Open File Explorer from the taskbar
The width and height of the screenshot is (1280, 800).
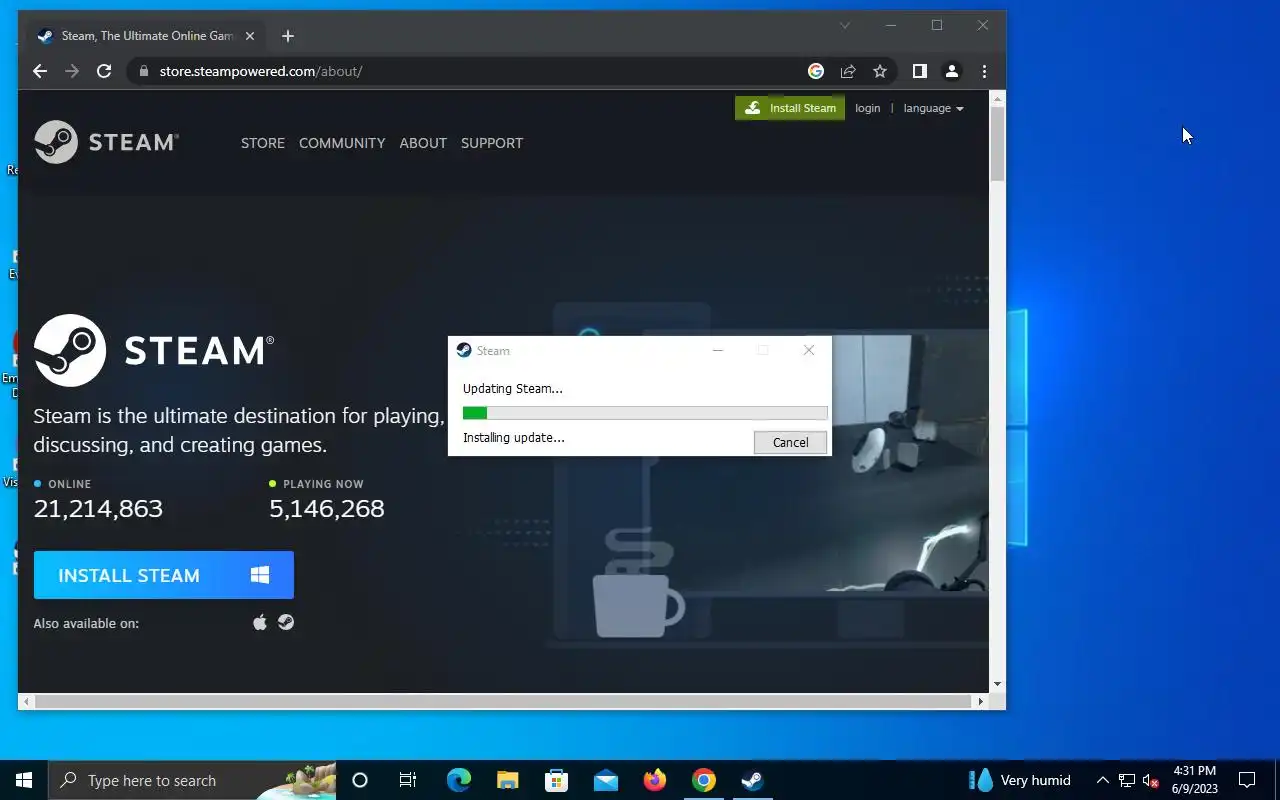508,780
